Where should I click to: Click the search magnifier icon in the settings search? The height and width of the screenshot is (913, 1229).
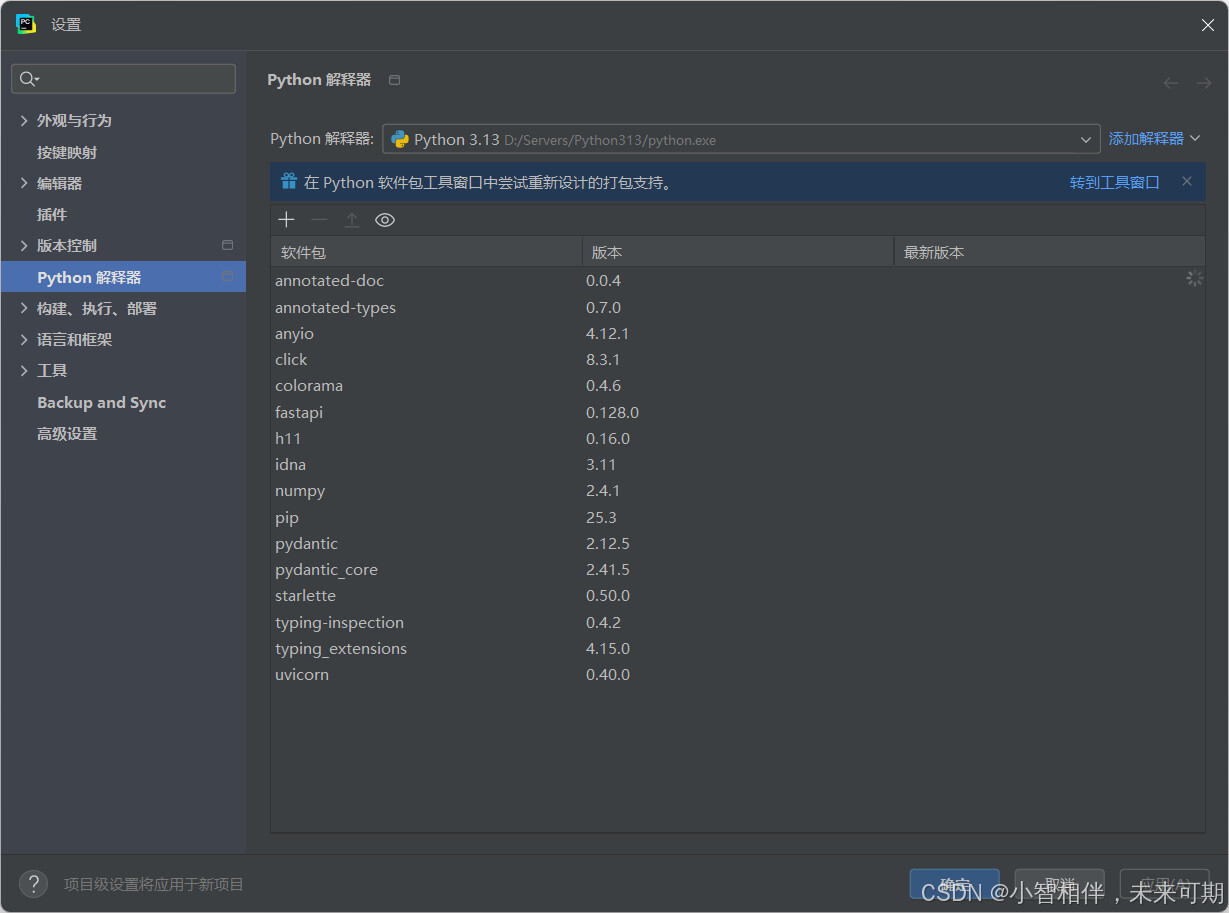29,79
